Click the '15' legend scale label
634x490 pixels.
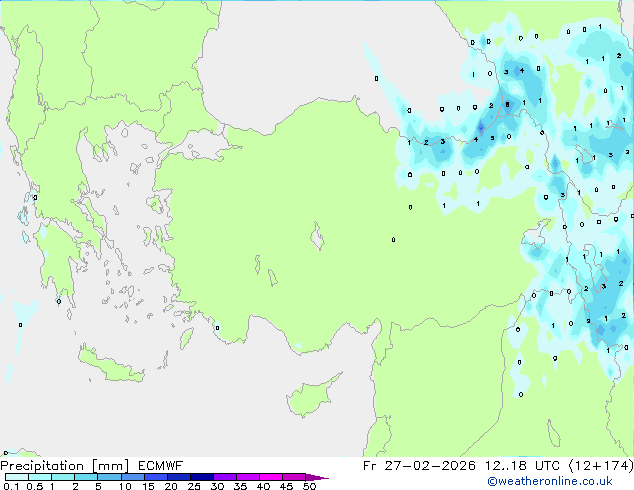(x=148, y=486)
